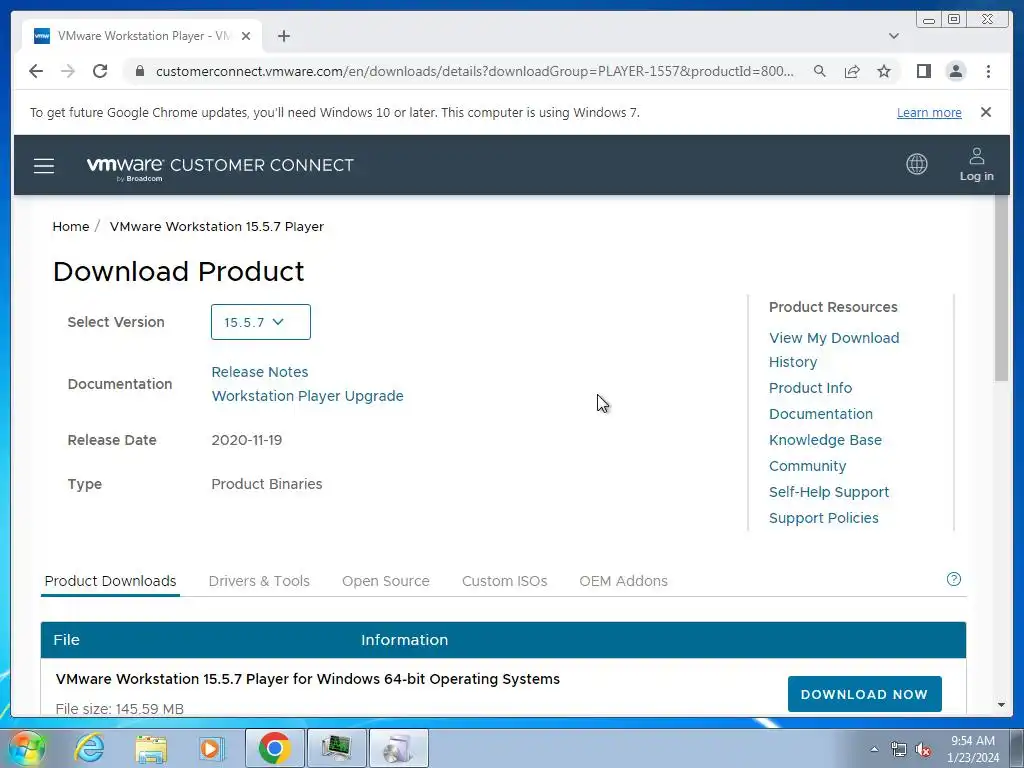Launch Internet Explorer from taskbar
The image size is (1024, 768).
(89, 748)
